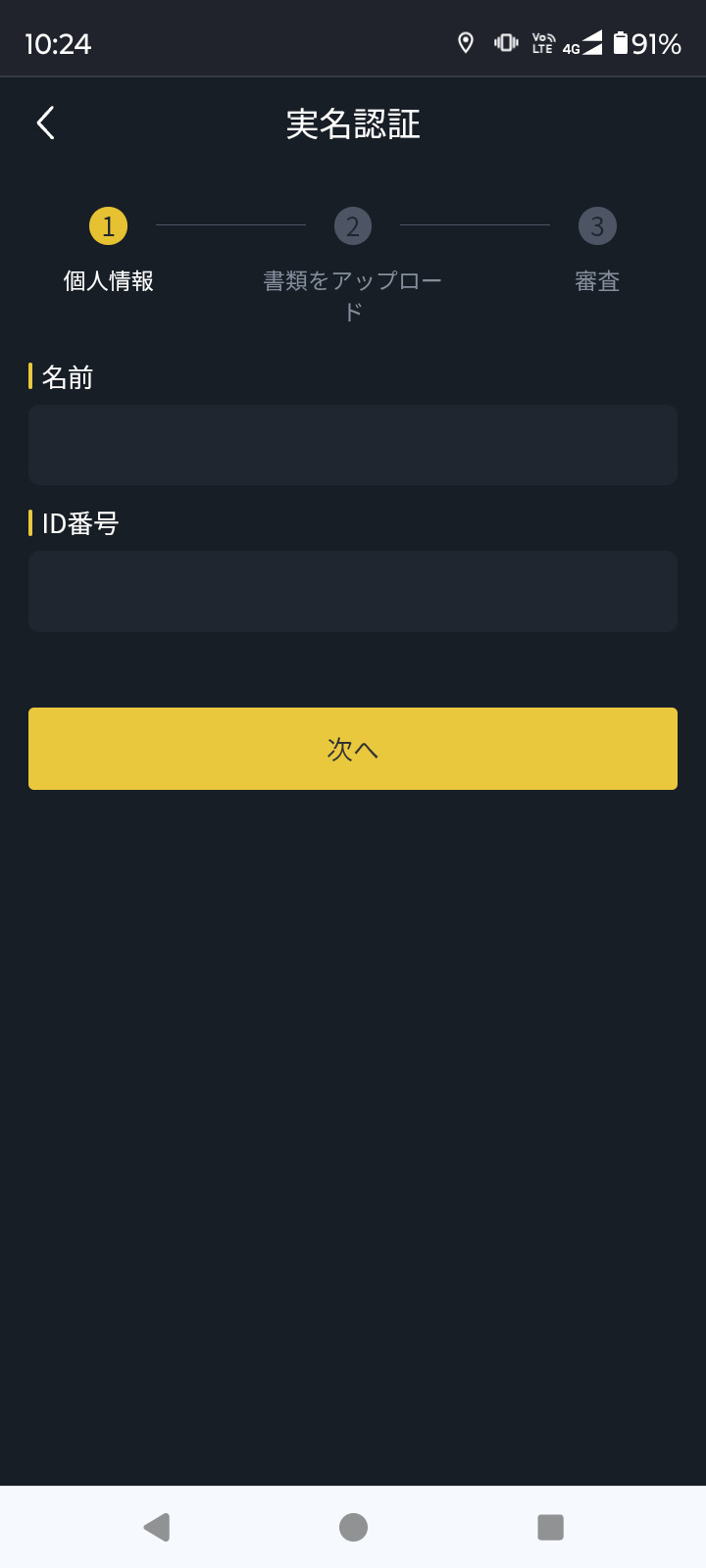Screen dimensions: 706x1568
Task: Tap the 4G signal strength icon
Action: point(582,44)
